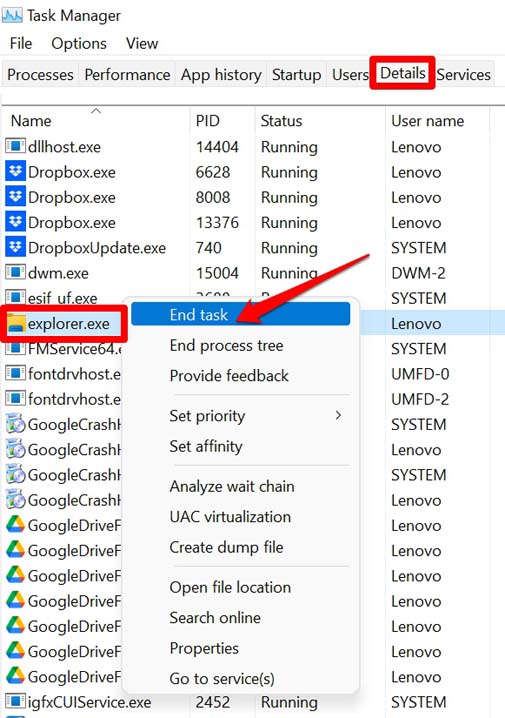Click the Task Manager title icon
The height and width of the screenshot is (718, 505).
click(x=12, y=15)
